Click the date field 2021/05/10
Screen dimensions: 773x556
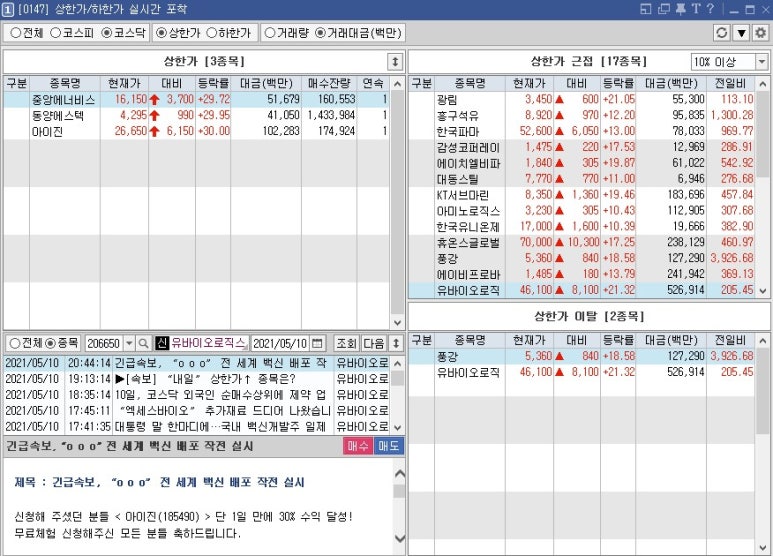point(281,343)
